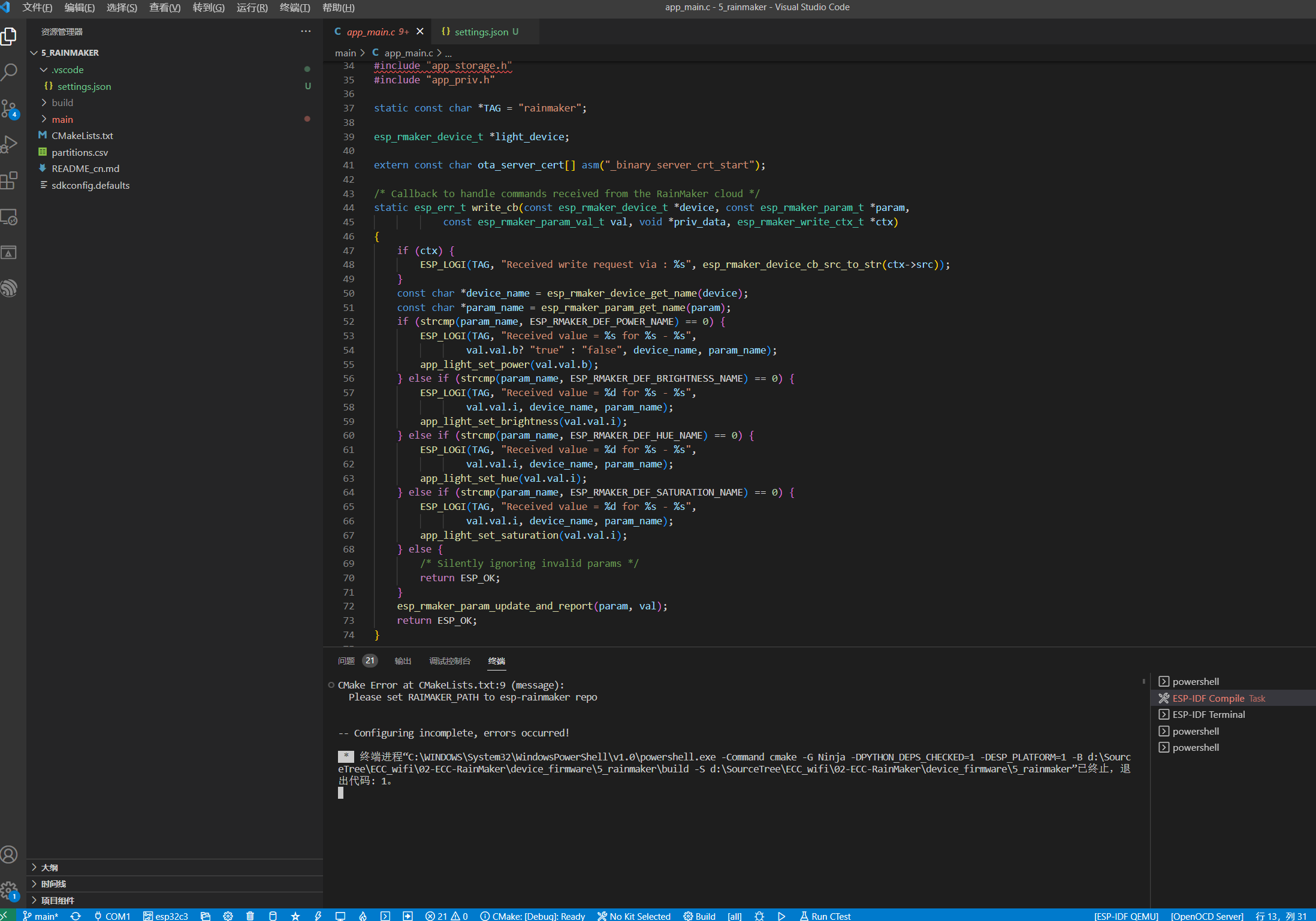Switch to settings.json editor tab
This screenshot has width=1316, height=921.
[485, 32]
